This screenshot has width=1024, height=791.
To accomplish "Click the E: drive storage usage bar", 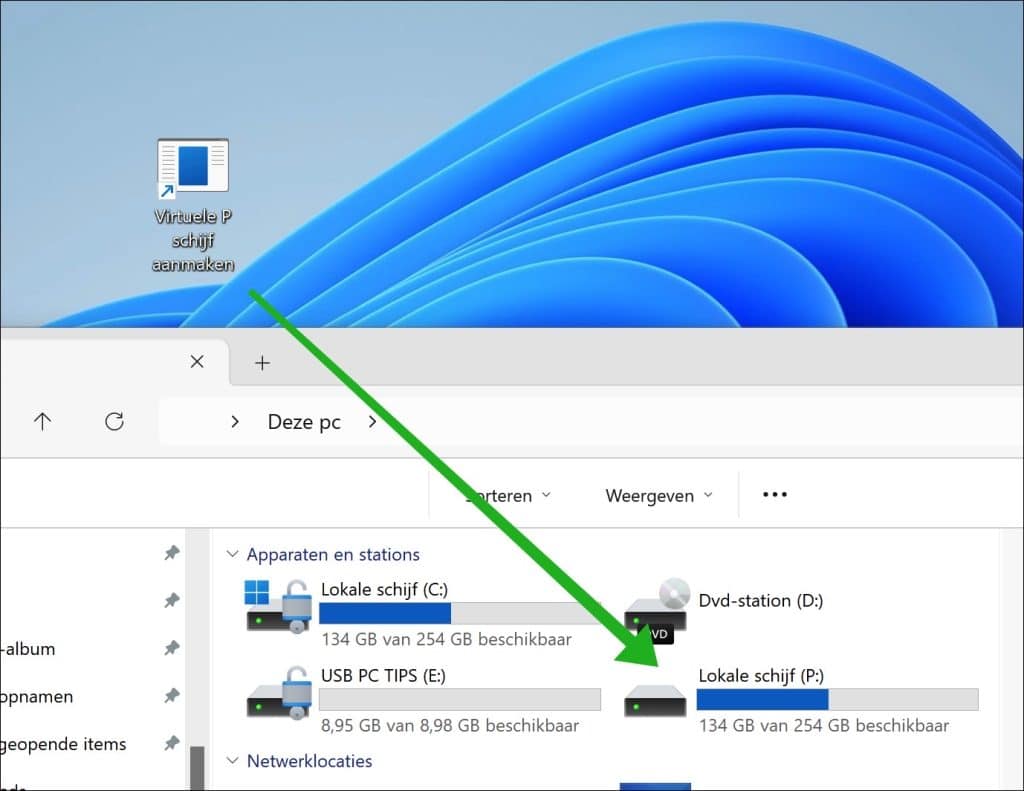I will (x=460, y=700).
